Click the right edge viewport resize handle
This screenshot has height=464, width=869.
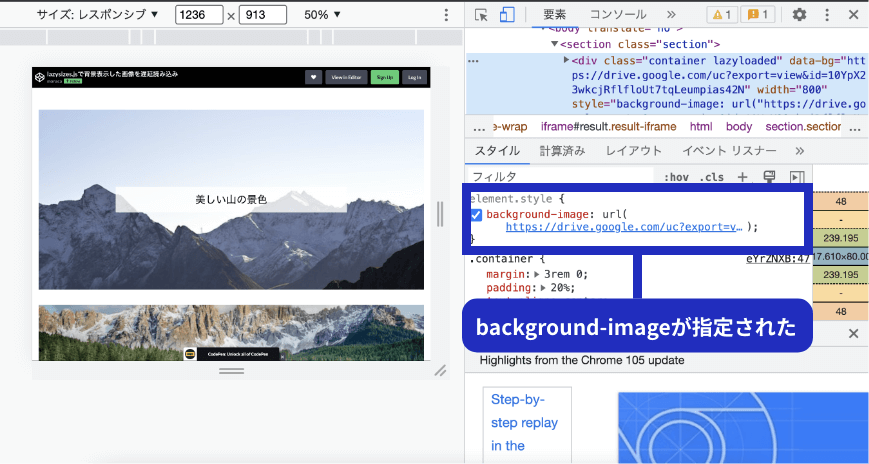click(x=440, y=214)
